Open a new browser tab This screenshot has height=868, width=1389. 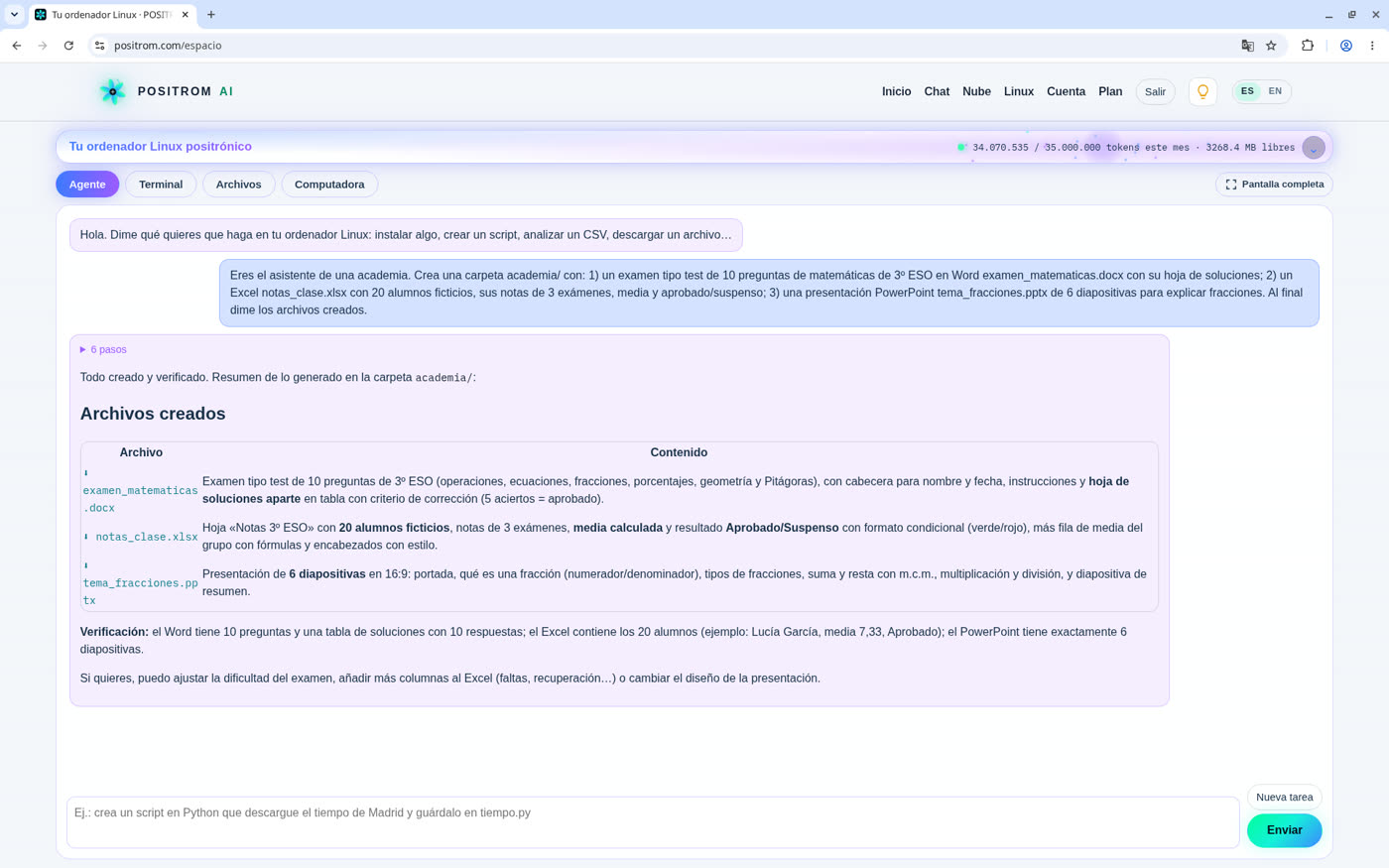pos(211,15)
